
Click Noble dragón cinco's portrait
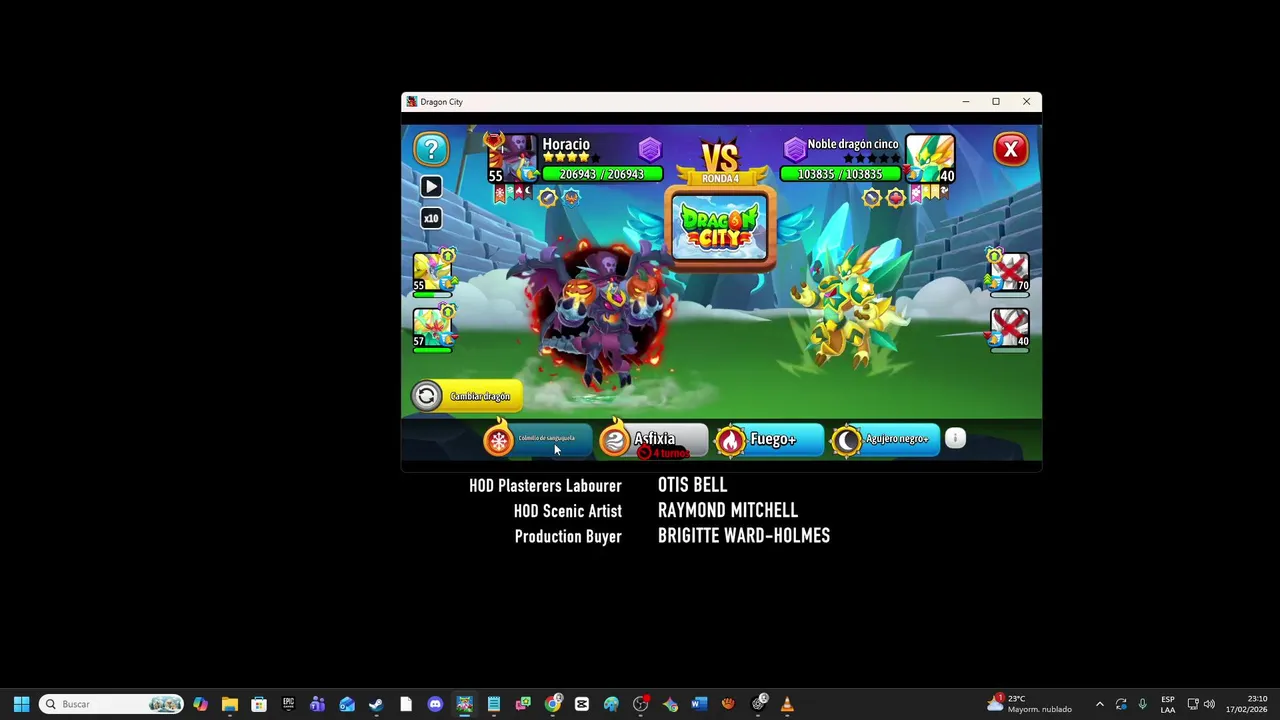click(x=930, y=158)
